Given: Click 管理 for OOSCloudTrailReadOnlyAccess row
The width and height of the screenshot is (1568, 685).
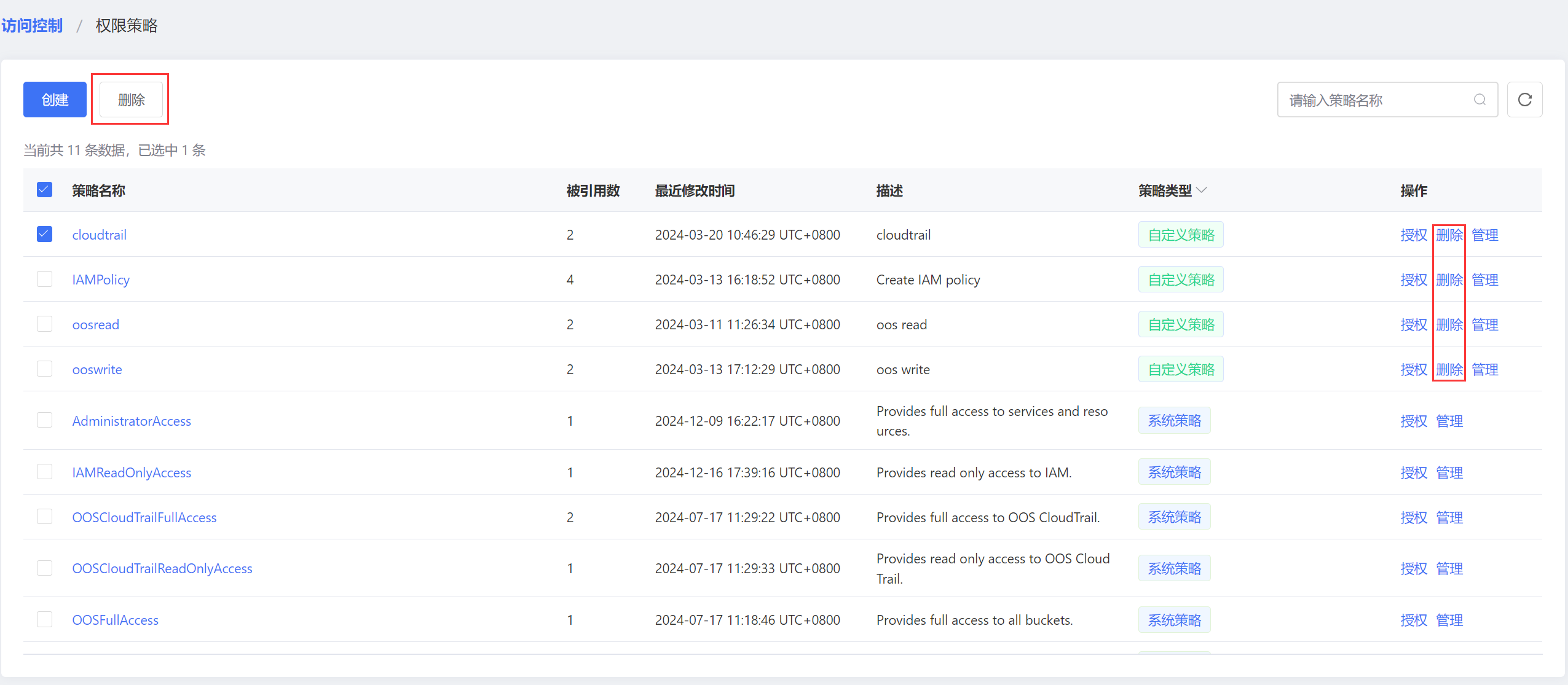Looking at the screenshot, I should [x=1449, y=568].
